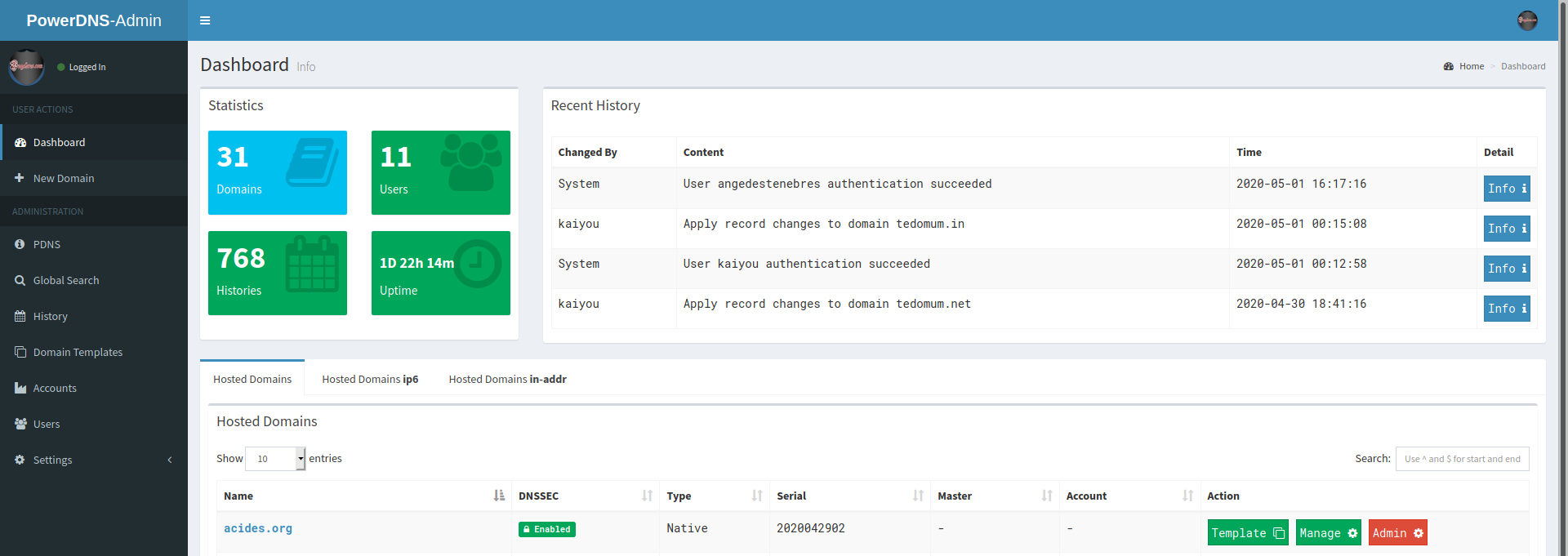Click the Histories calendar icon tile

pos(278,273)
